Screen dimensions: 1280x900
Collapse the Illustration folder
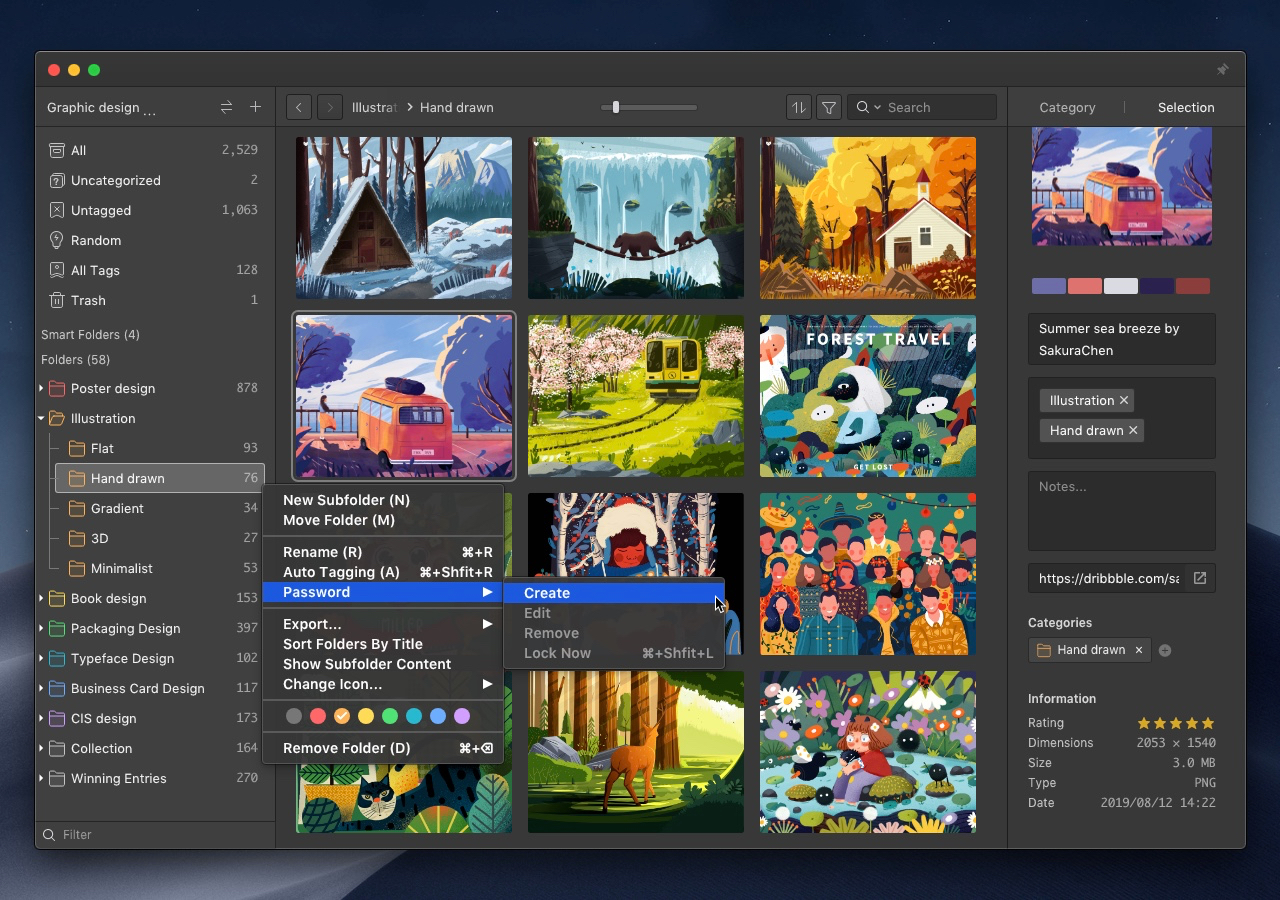pos(41,418)
